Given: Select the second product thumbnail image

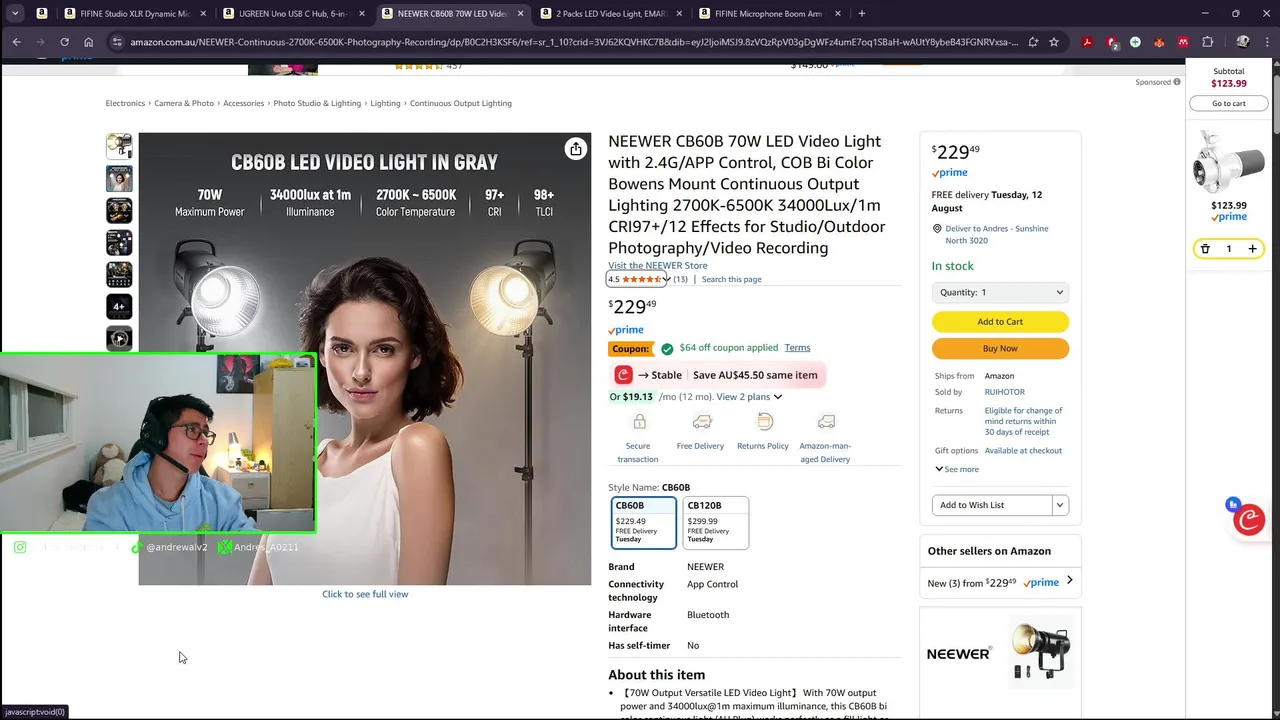Looking at the screenshot, I should pyautogui.click(x=119, y=178).
